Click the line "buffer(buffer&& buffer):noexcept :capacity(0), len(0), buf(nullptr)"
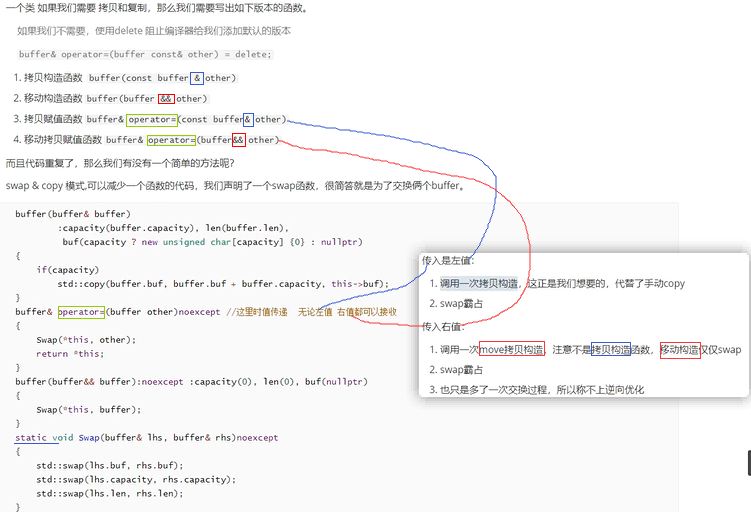This screenshot has width=751, height=512. pos(192,382)
